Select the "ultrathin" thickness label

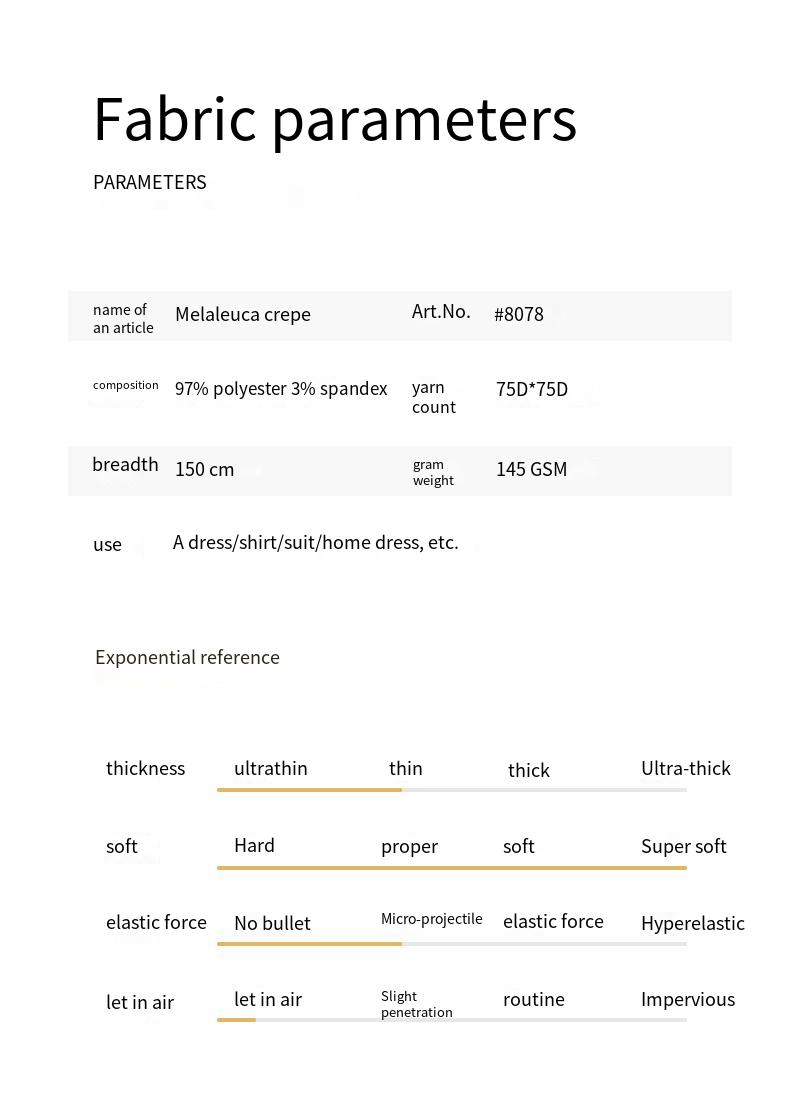[271, 768]
